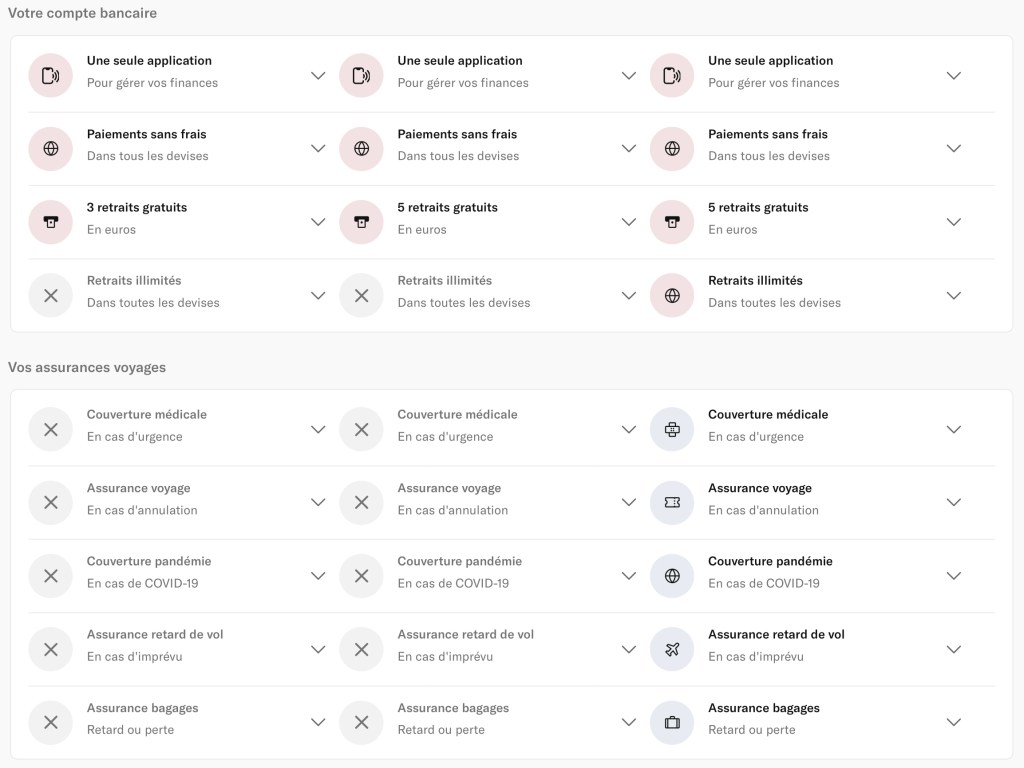Click the ticket icon for Assurance voyage
This screenshot has width=1024, height=768.
pyautogui.click(x=672, y=502)
